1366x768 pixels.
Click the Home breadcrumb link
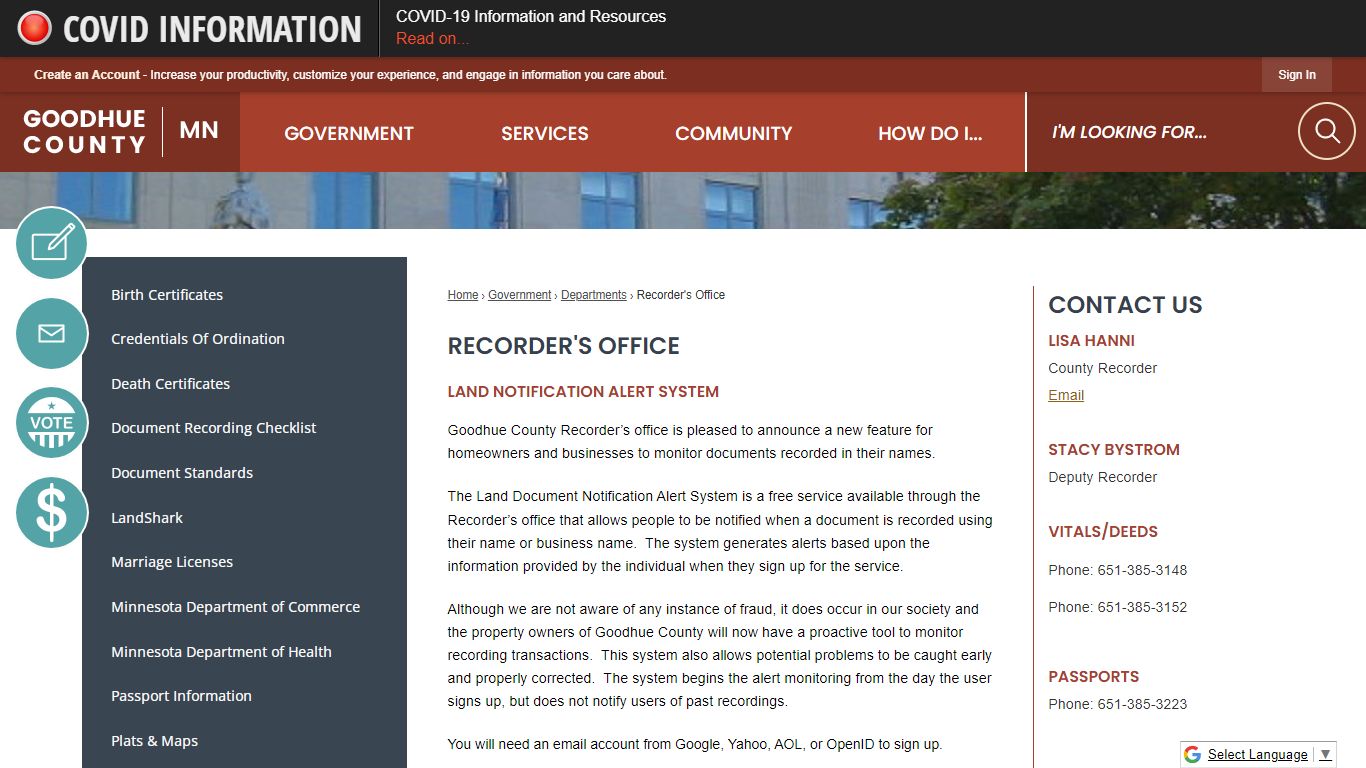point(463,295)
